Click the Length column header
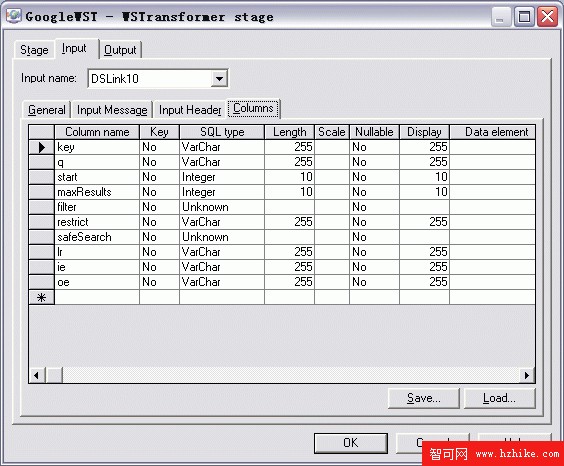This screenshot has width=564, height=466. click(290, 132)
